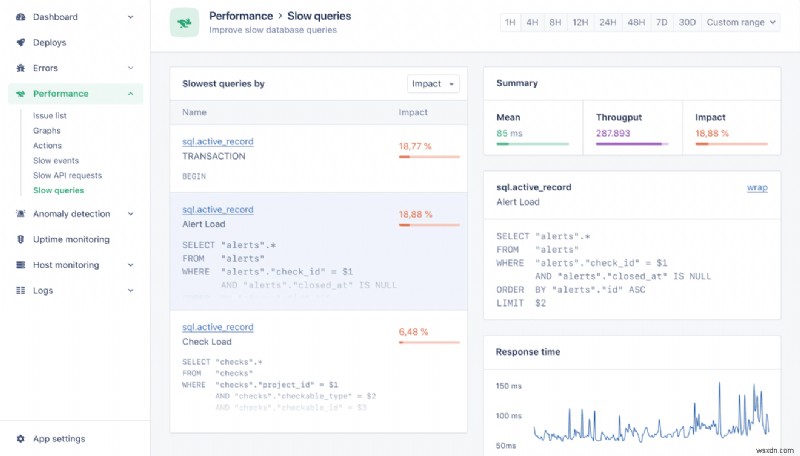
Task: Expand the Errors menu chevron
Action: (131, 68)
